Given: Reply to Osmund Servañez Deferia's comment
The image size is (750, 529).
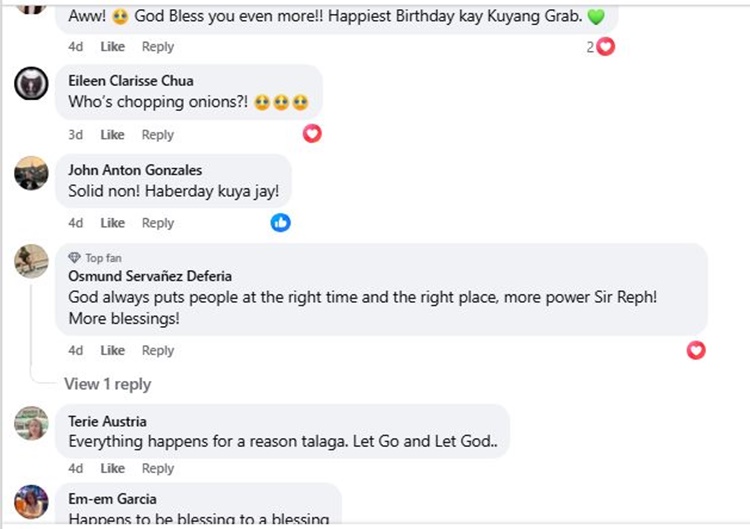Looking at the screenshot, I should coord(158,351).
